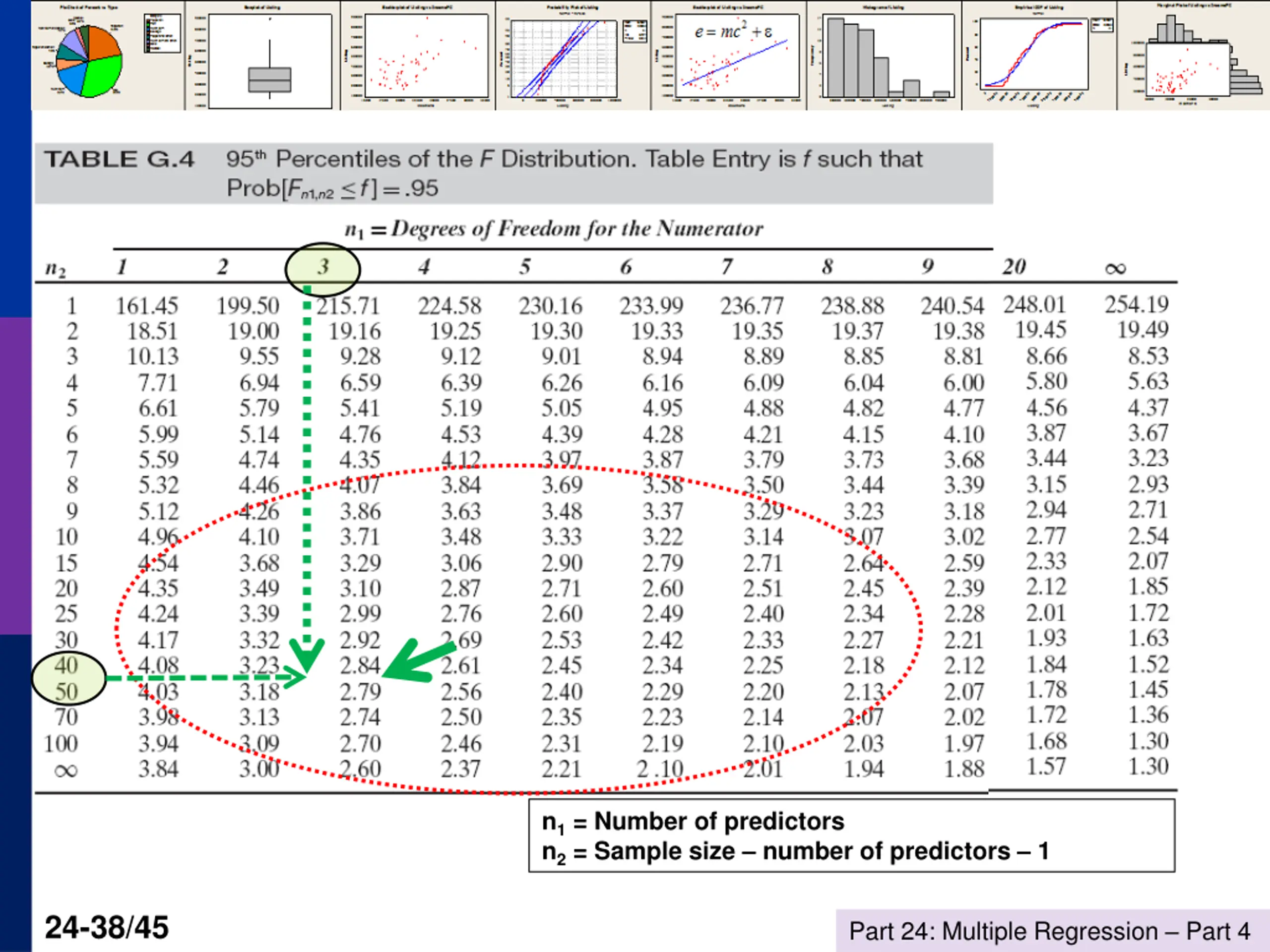Viewport: 1270px width, 952px height.
Task: Click the 'TABLE G.4' title label
Action: (x=120, y=160)
